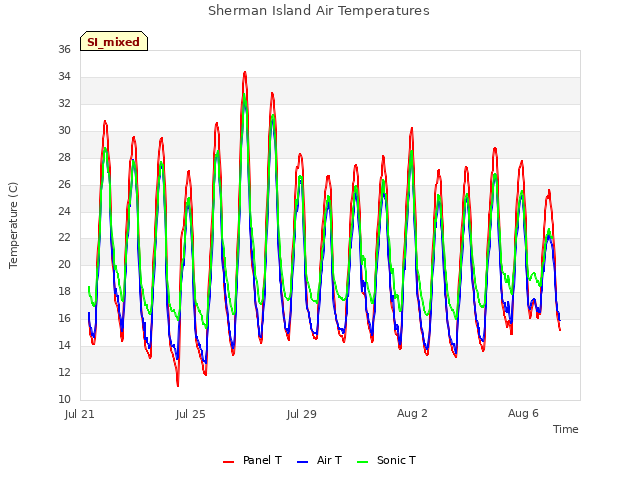The width and height of the screenshot is (640, 480).
Task: Click the 30 y-axis tick label
Action: [64, 130]
